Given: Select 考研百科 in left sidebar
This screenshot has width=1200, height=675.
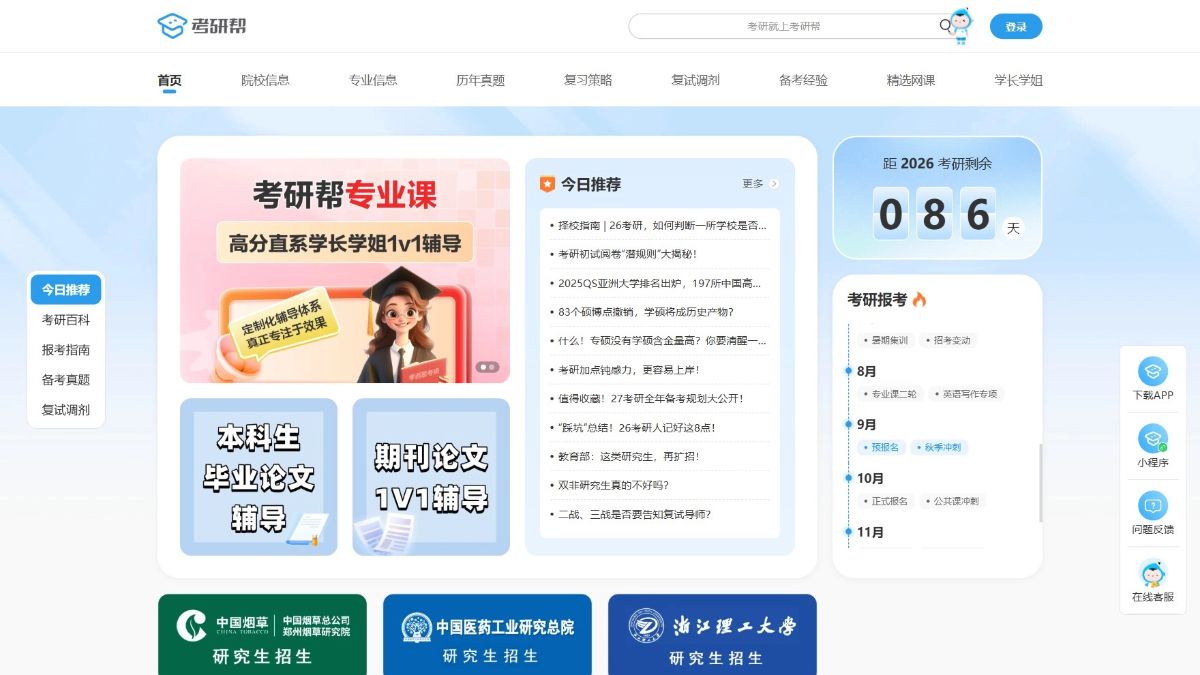Looking at the screenshot, I should coord(66,320).
